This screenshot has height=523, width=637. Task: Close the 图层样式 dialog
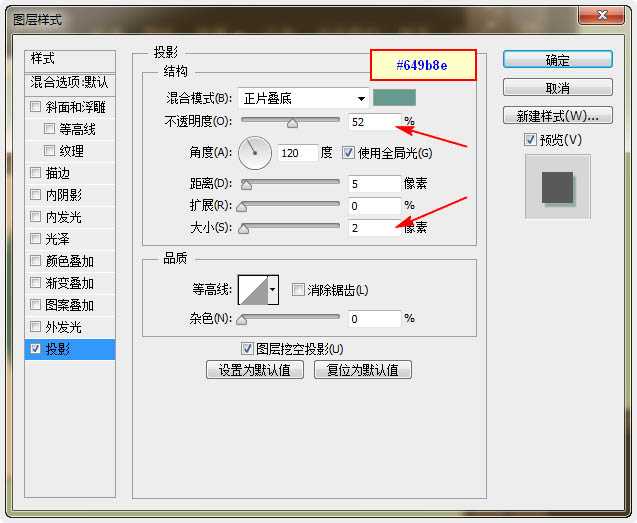point(601,16)
